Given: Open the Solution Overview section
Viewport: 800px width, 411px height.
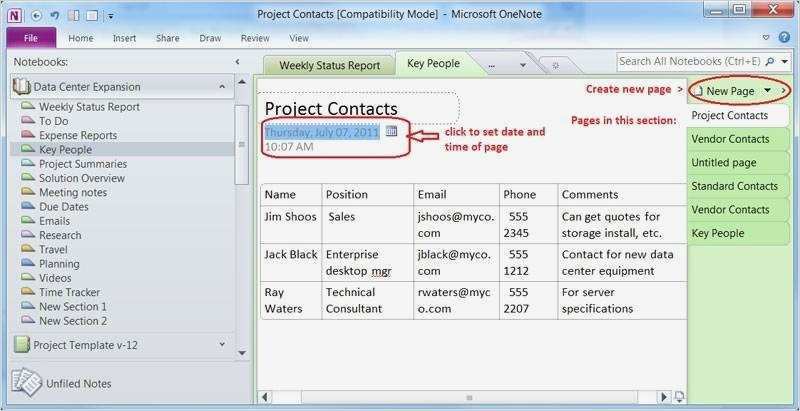Looking at the screenshot, I should pyautogui.click(x=82, y=178).
